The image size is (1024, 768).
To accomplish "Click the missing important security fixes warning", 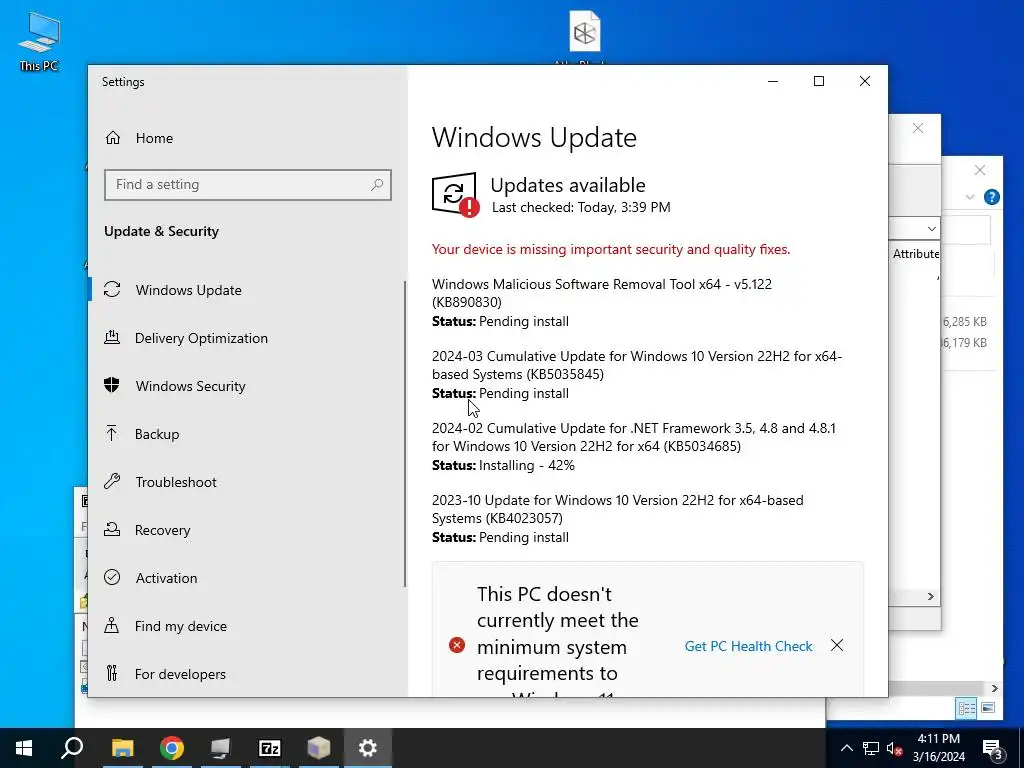I will [x=611, y=249].
